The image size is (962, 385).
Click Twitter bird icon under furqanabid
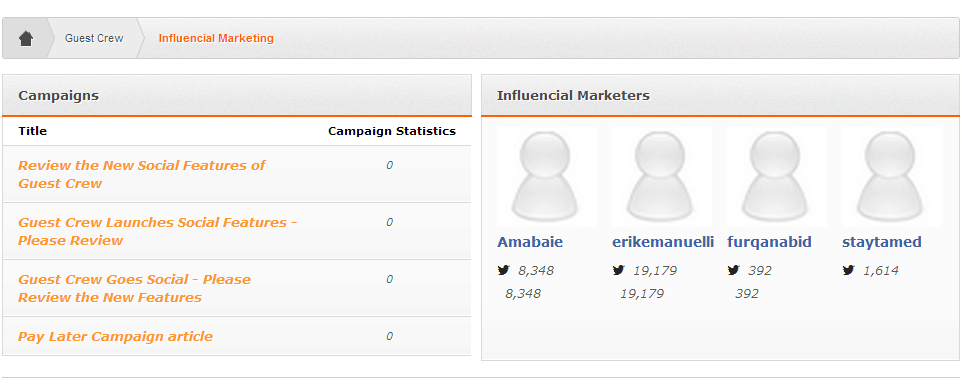(734, 270)
